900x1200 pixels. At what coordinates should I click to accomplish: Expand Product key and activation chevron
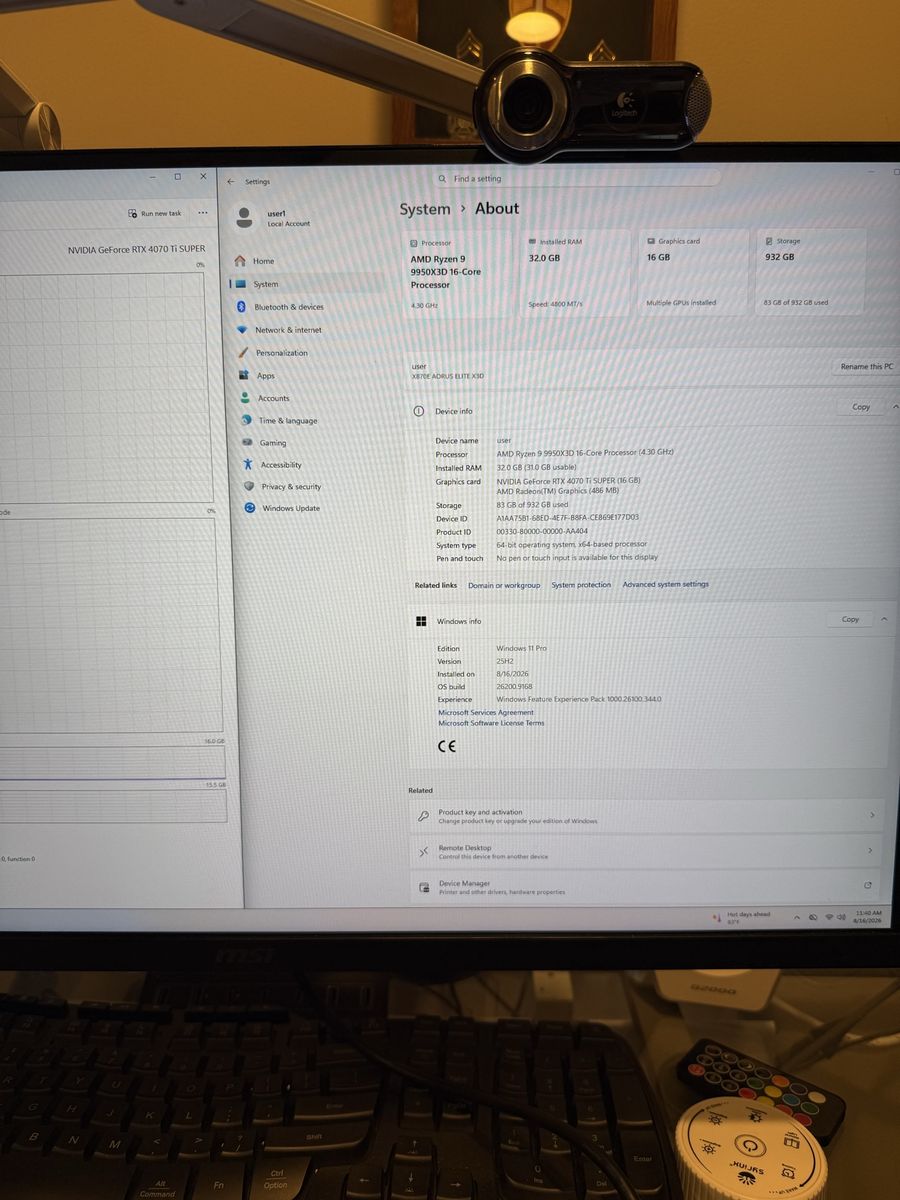[x=871, y=815]
